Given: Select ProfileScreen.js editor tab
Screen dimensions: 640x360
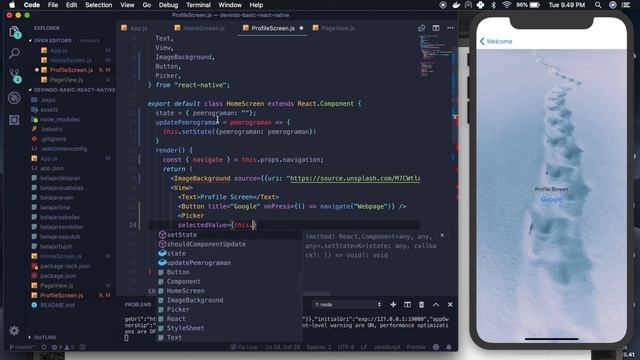Looking at the screenshot, I should (x=273, y=28).
